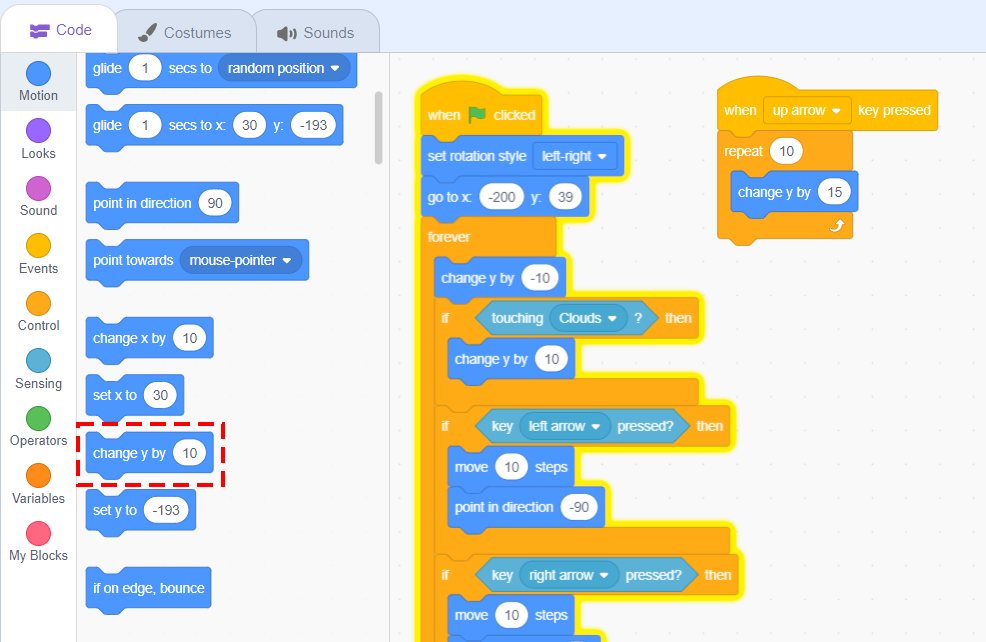
Task: Select the forever loop block
Action: (x=449, y=237)
